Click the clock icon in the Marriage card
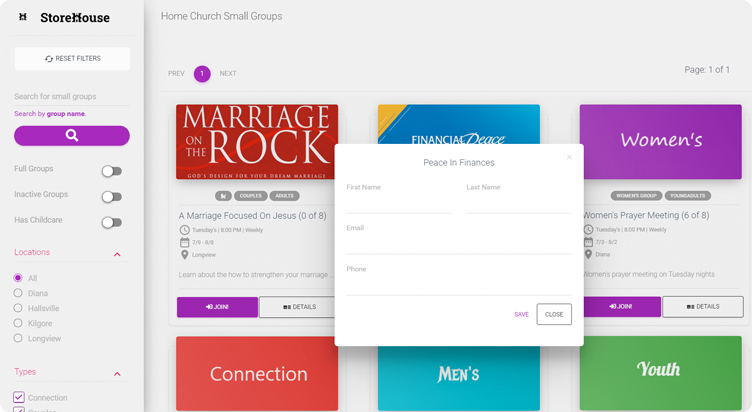Viewport: 752px width, 412px height. [x=185, y=230]
